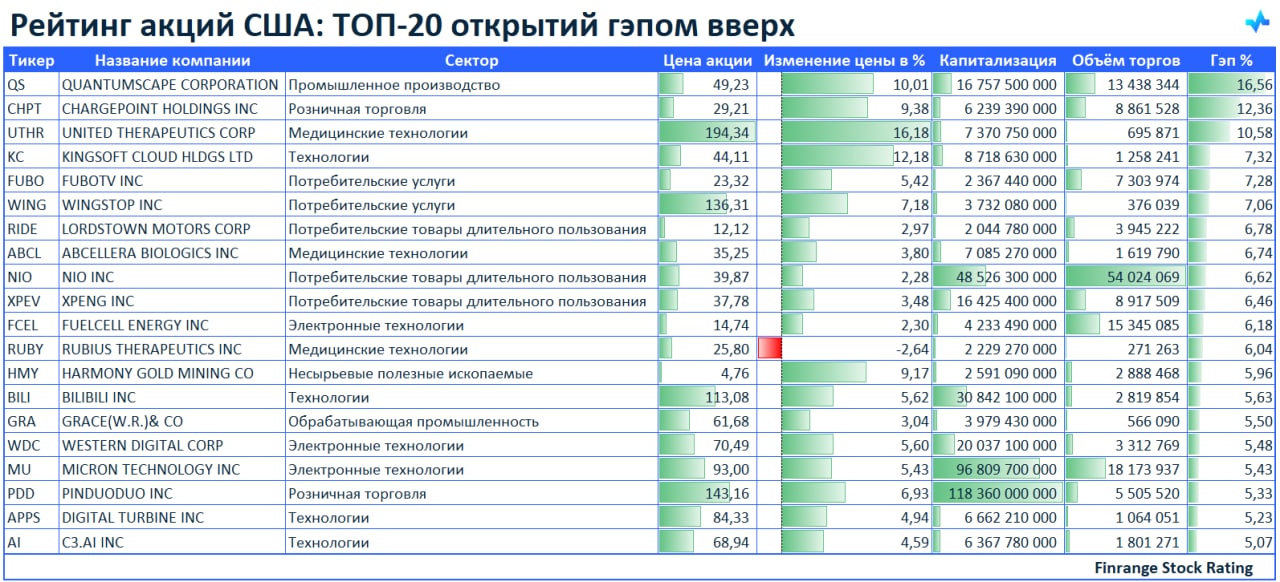Click company name FUELCELL ENERGY INC
The image size is (1280, 582).
coord(135,325)
